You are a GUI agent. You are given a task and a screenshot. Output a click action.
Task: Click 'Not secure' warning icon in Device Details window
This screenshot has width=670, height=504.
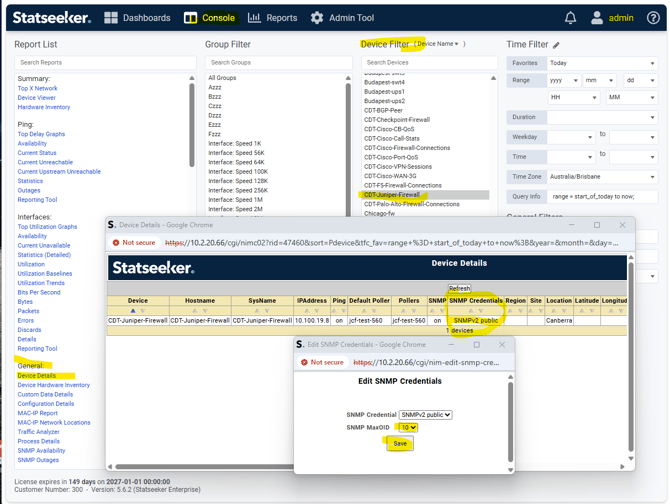[x=116, y=243]
